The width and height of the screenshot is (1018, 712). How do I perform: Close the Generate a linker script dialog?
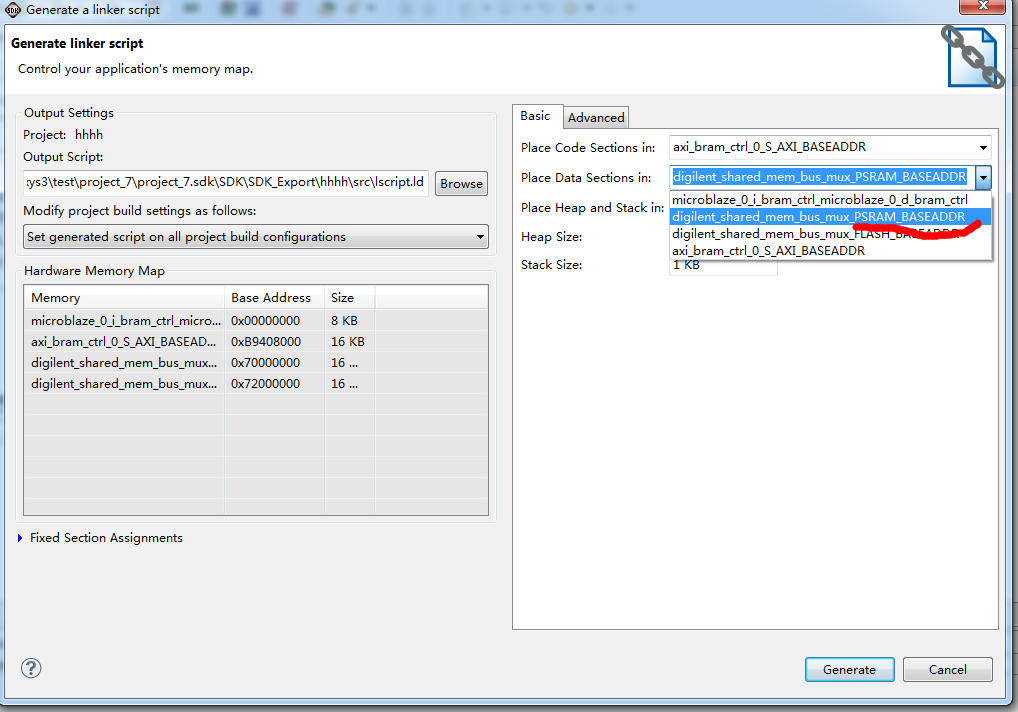[x=983, y=6]
